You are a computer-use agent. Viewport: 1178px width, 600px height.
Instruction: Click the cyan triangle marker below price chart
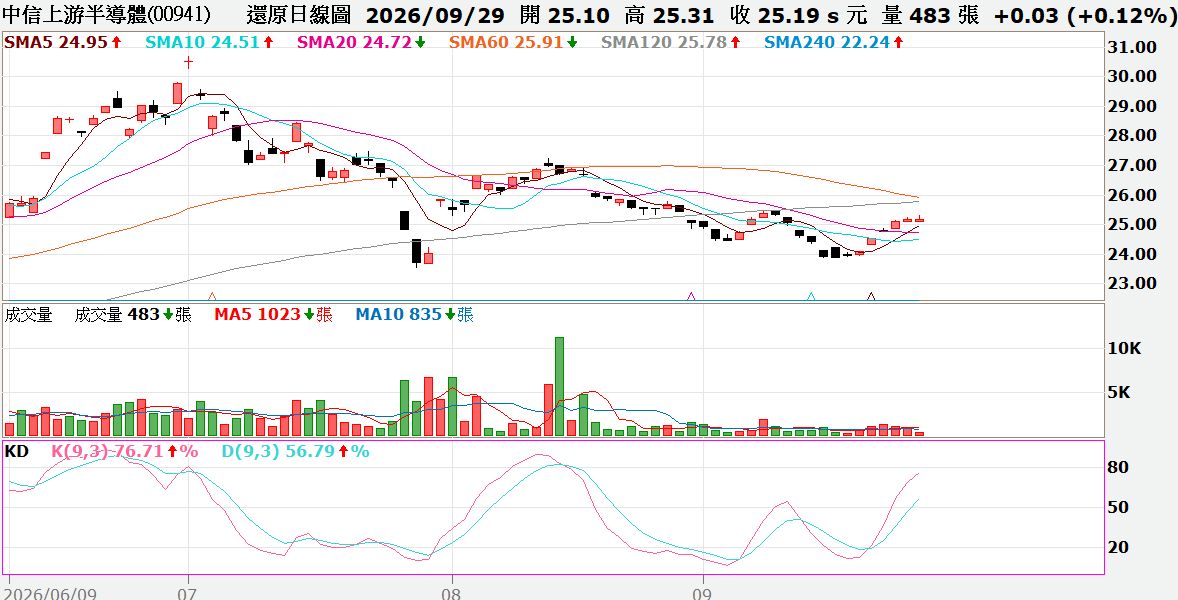coord(811,297)
